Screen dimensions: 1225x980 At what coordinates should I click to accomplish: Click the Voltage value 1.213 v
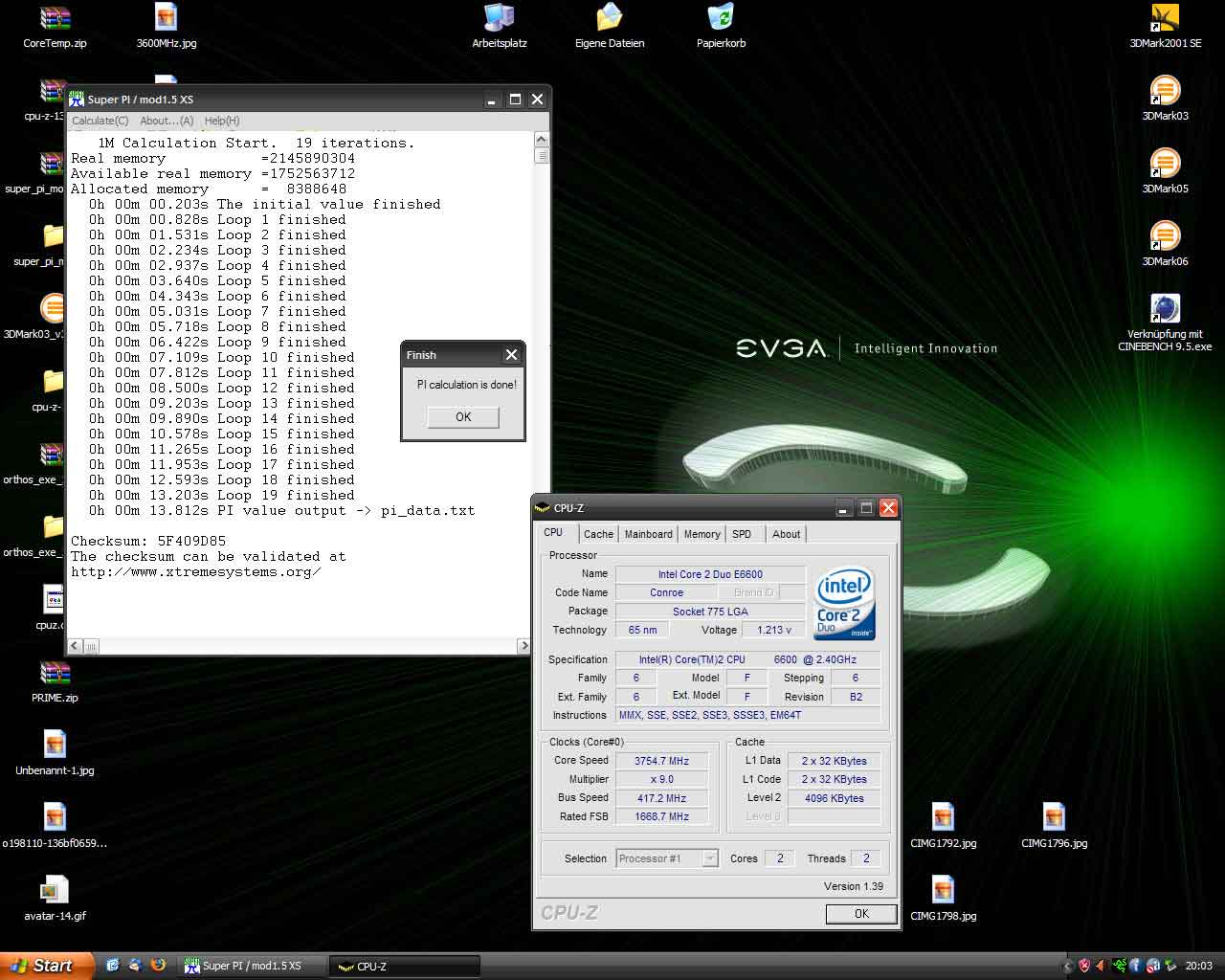[774, 630]
